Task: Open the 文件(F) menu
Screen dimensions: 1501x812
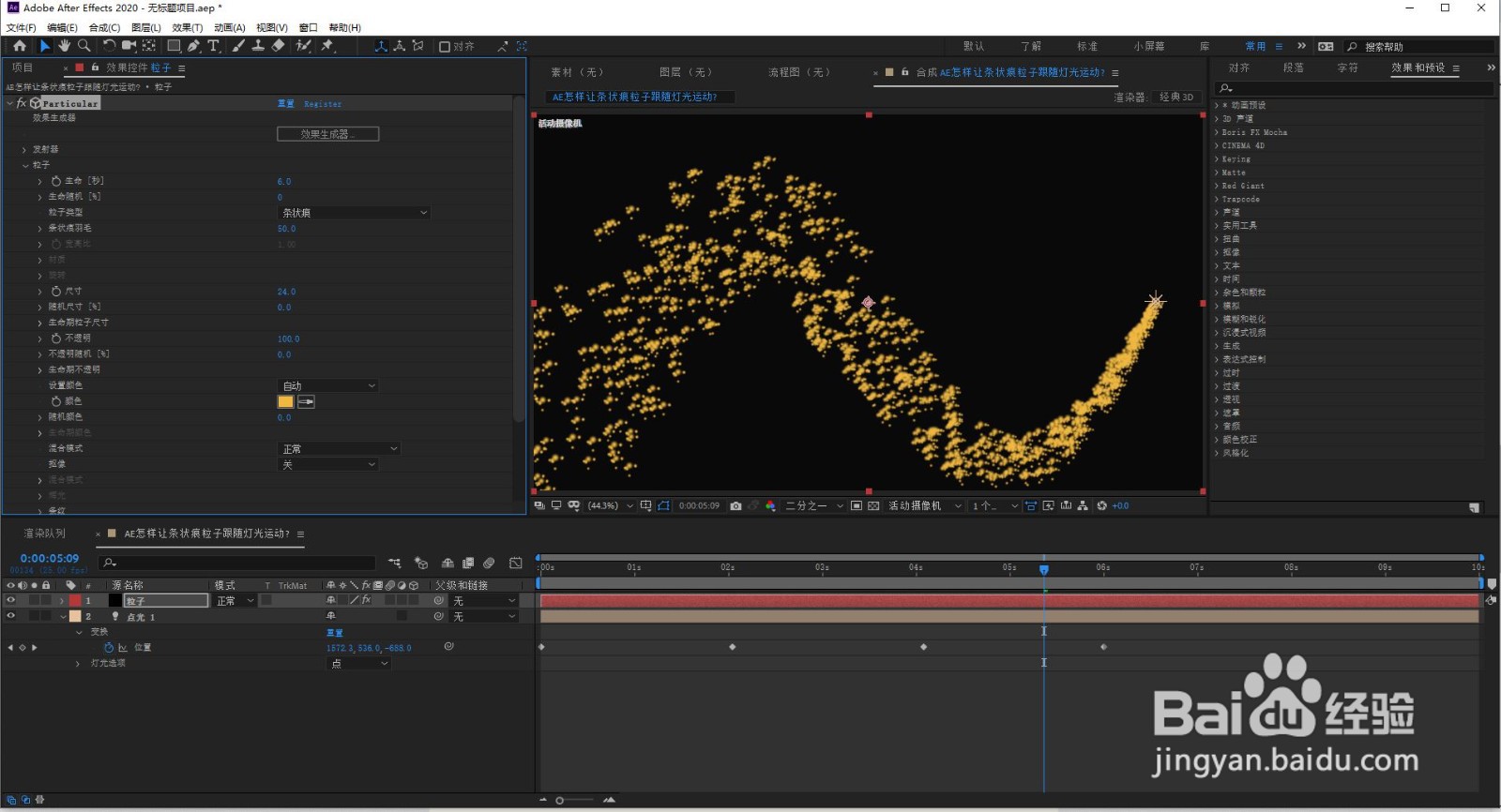Action: click(21, 27)
